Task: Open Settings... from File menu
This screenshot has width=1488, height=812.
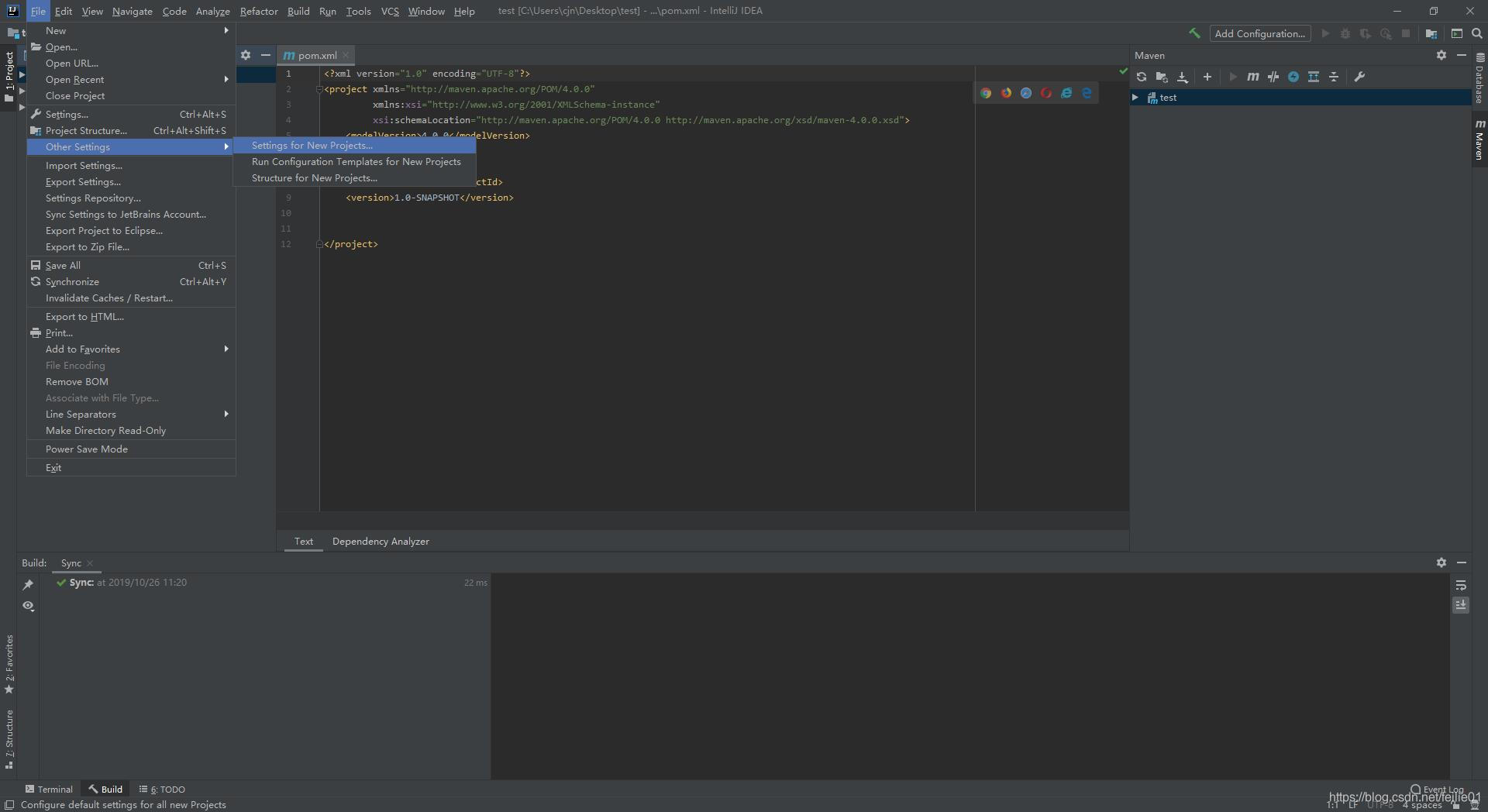Action: pos(132,115)
